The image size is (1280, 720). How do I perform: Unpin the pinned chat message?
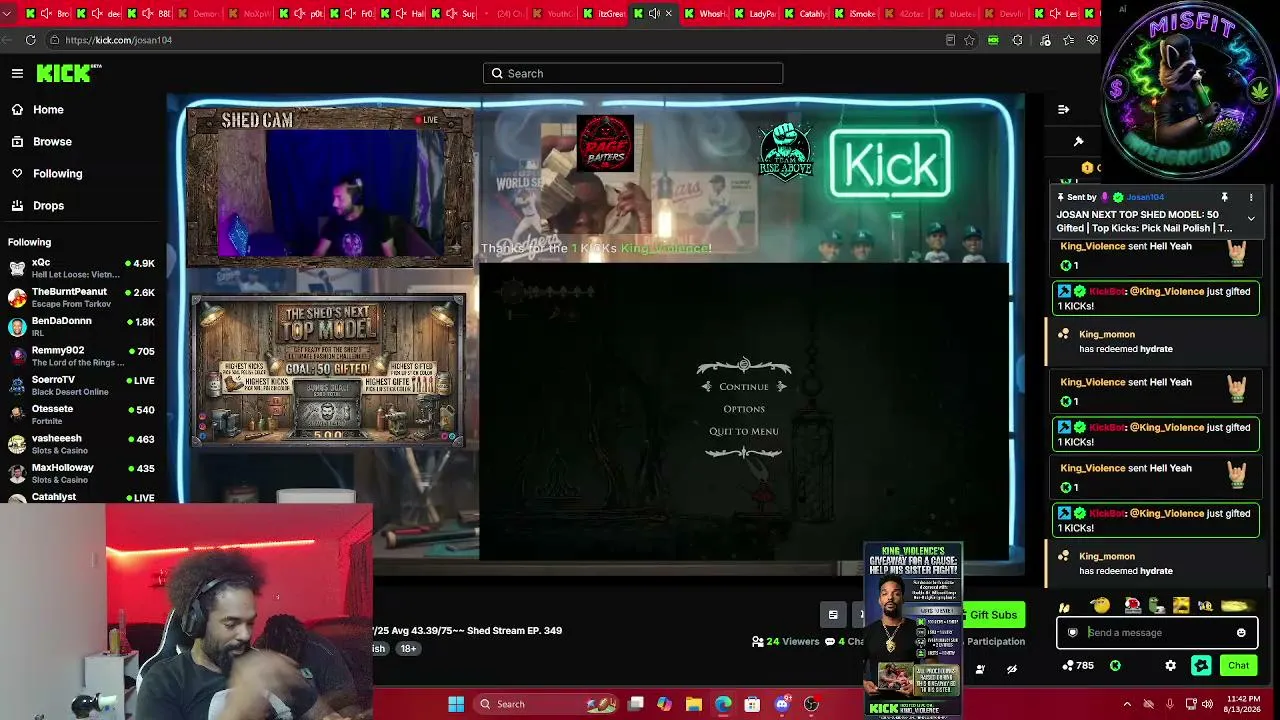tap(1224, 197)
